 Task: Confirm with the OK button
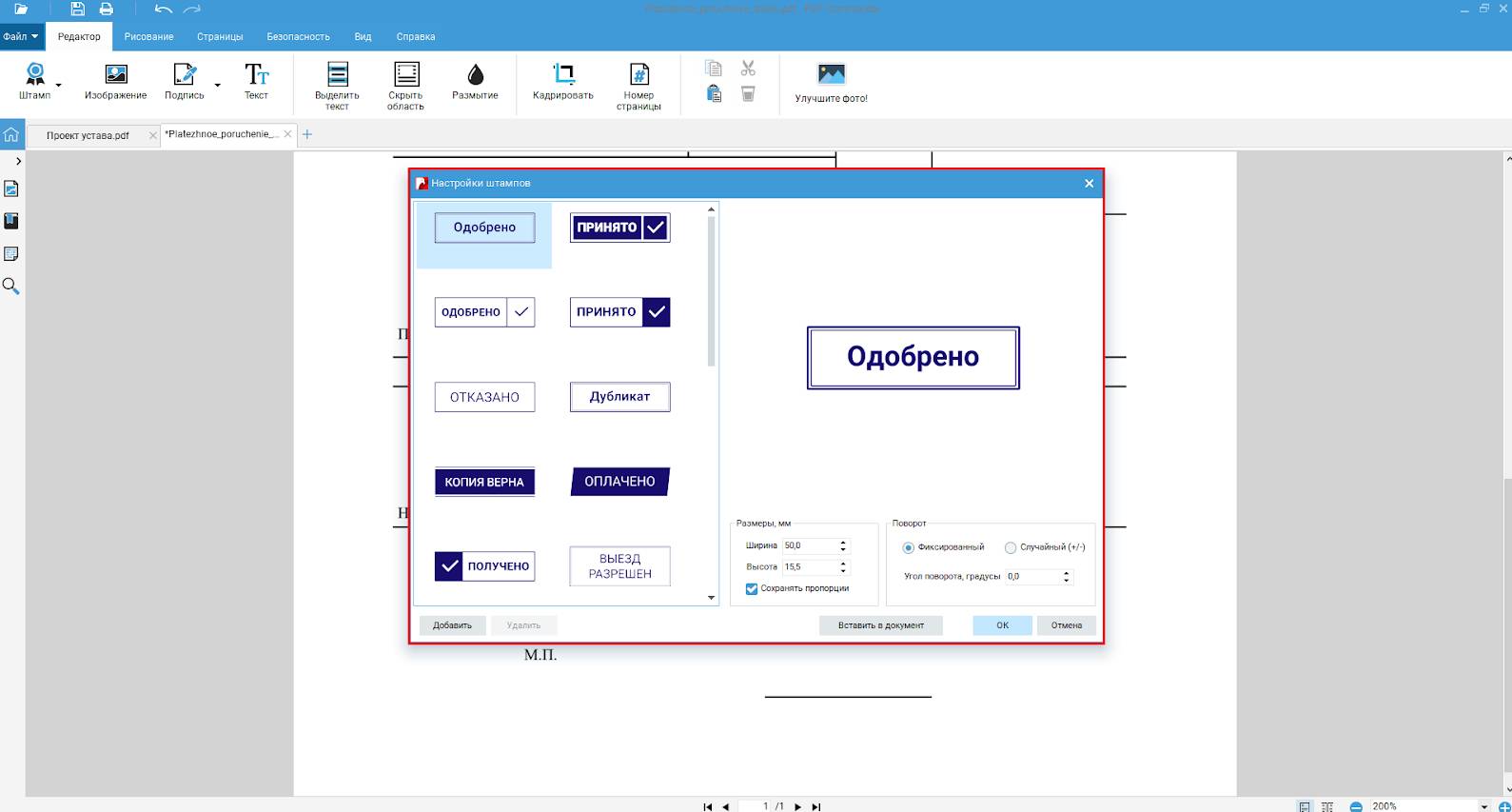pos(1002,625)
